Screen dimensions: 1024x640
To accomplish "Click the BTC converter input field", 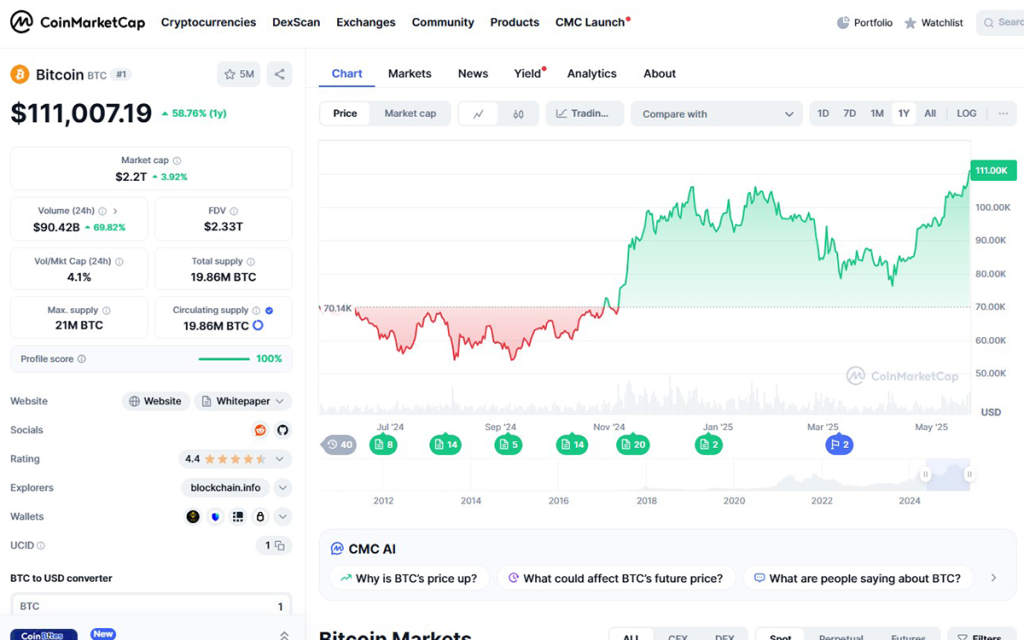I will pos(151,605).
